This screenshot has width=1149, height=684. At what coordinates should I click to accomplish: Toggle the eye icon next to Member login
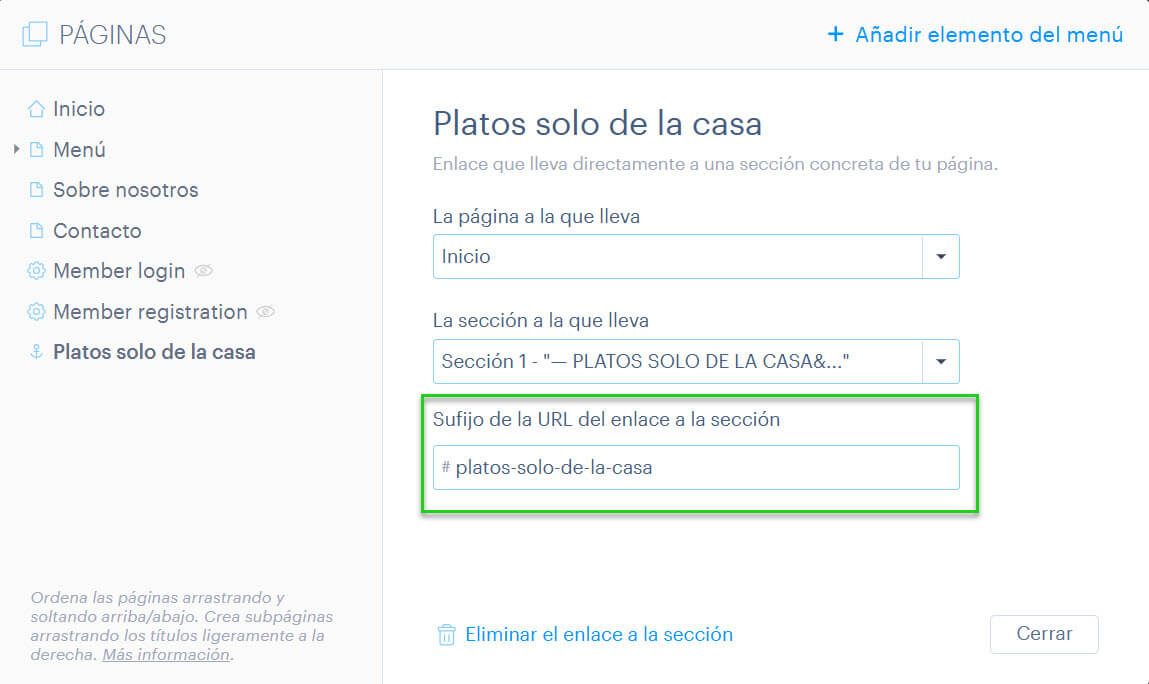pos(204,271)
